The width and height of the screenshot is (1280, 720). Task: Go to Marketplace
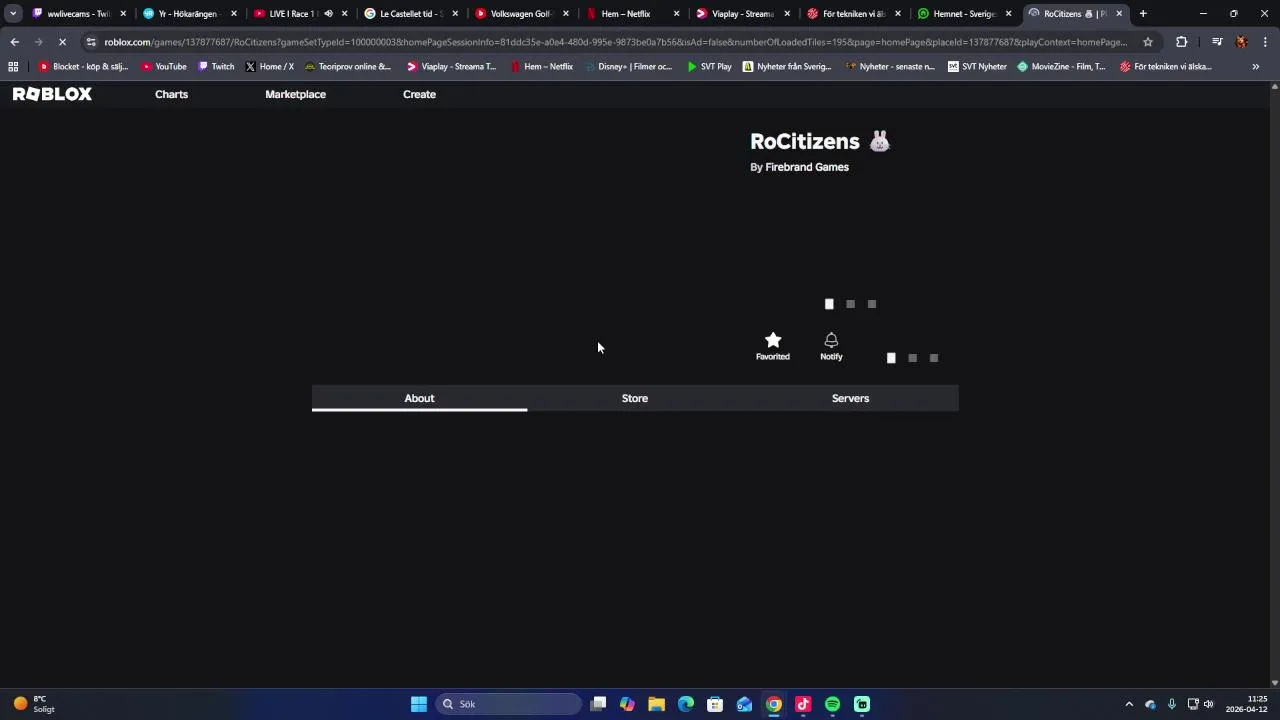coord(295,94)
